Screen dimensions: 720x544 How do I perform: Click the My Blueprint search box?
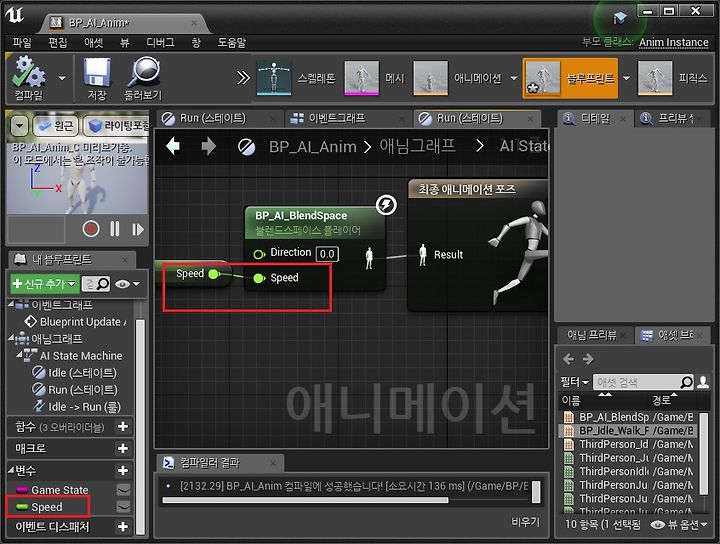tap(96, 284)
